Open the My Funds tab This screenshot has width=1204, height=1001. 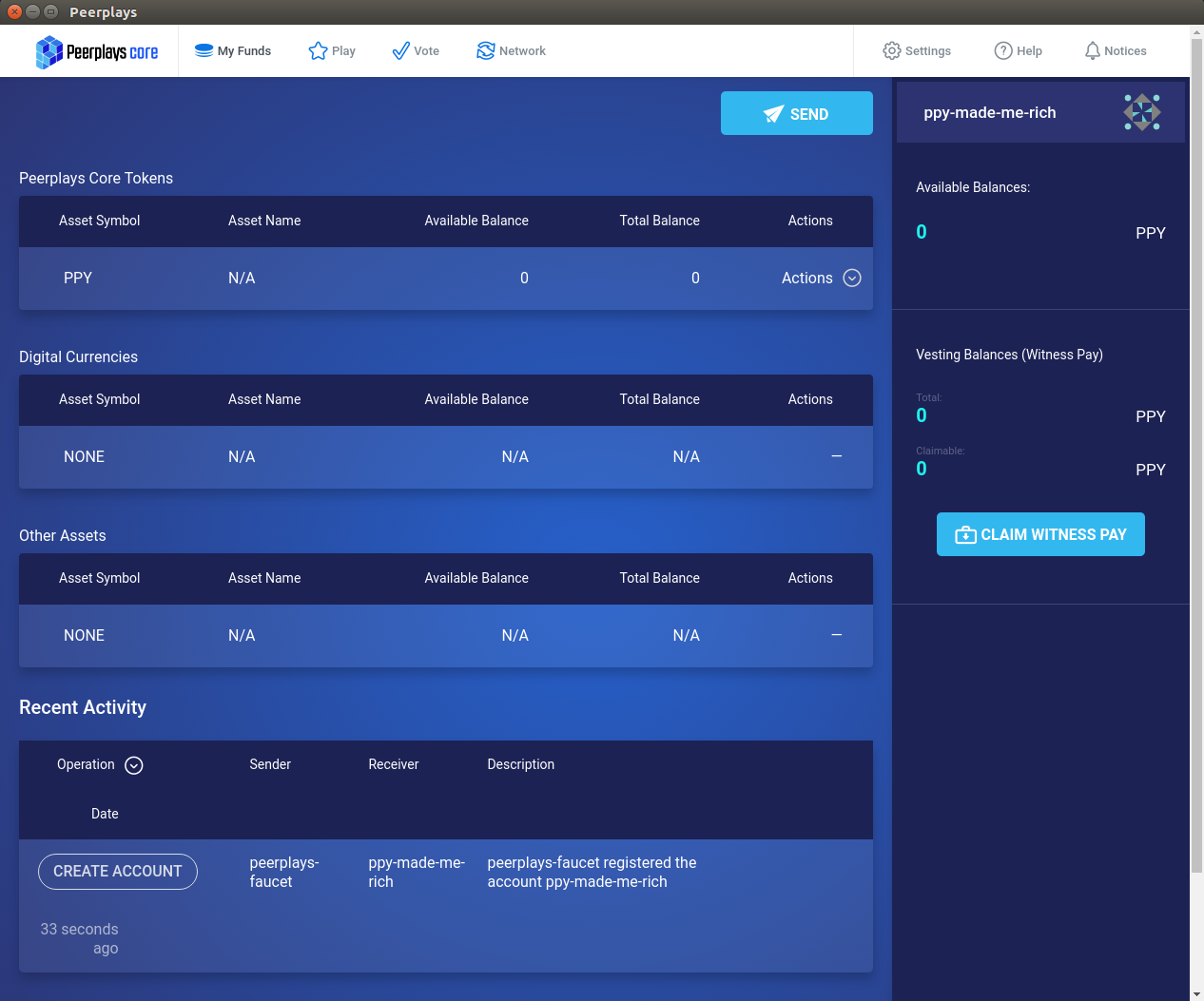click(x=233, y=50)
